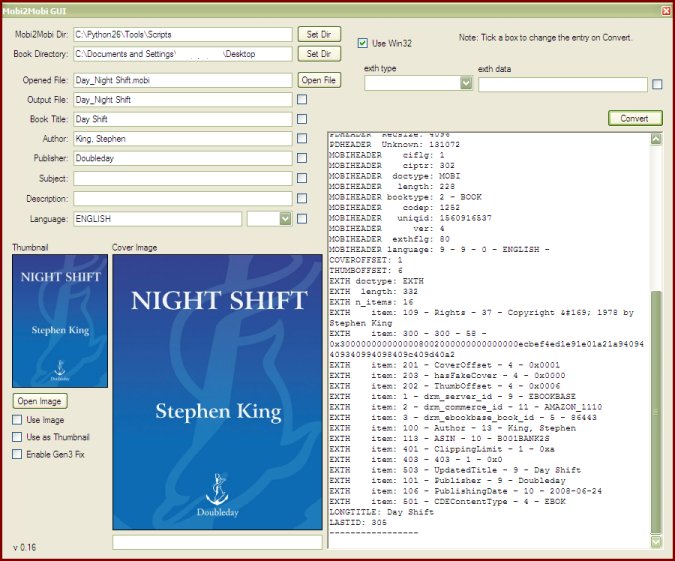This screenshot has width=675, height=561.
Task: Click the Book Title field
Action: [x=183, y=119]
